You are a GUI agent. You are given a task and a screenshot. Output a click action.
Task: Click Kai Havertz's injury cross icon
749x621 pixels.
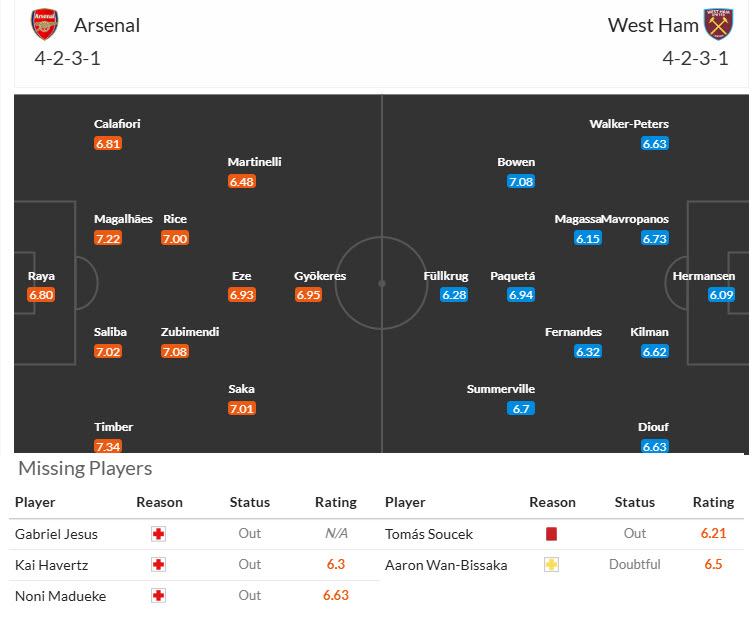[158, 565]
